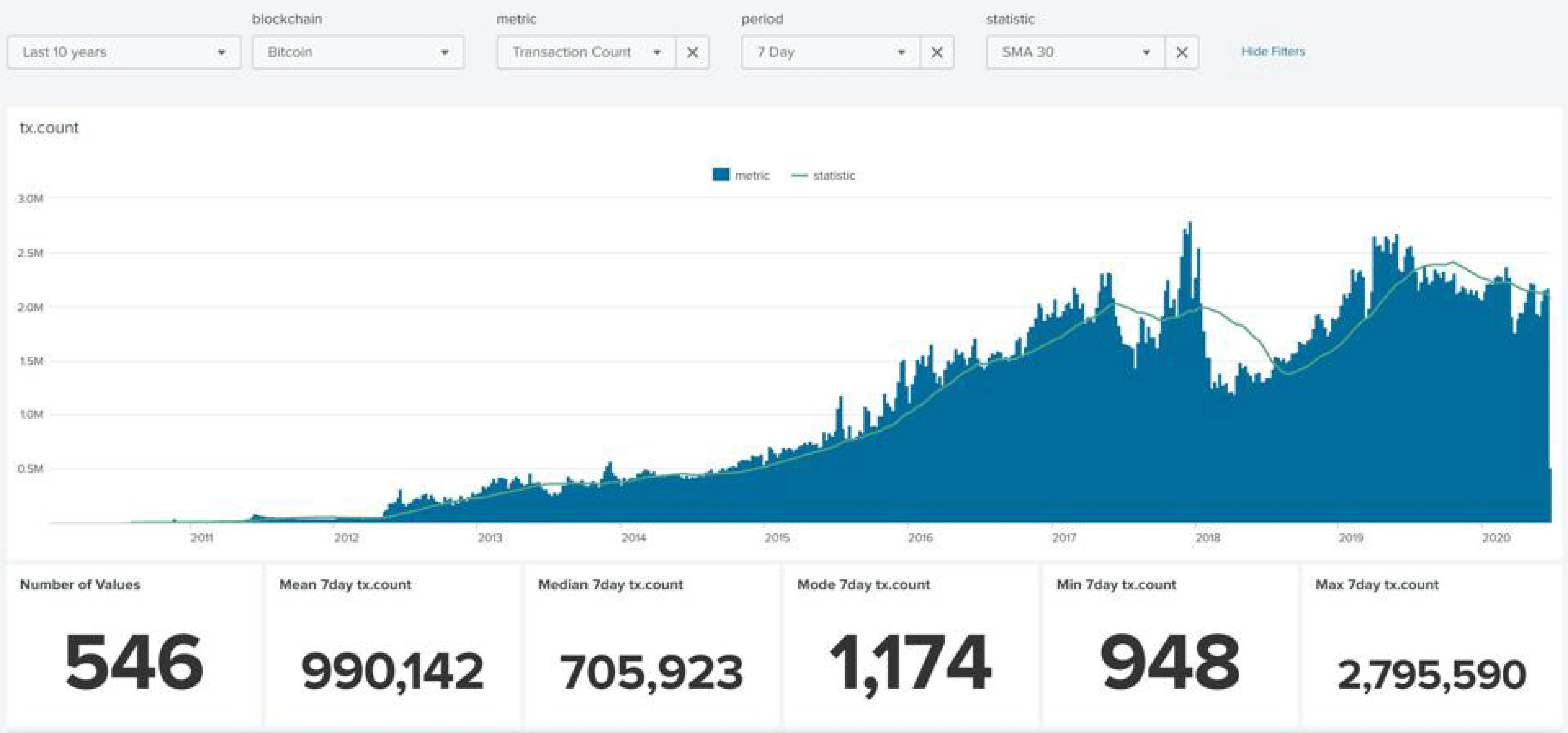
Task: Click the 2017 x-axis label
Action: click(x=1064, y=538)
